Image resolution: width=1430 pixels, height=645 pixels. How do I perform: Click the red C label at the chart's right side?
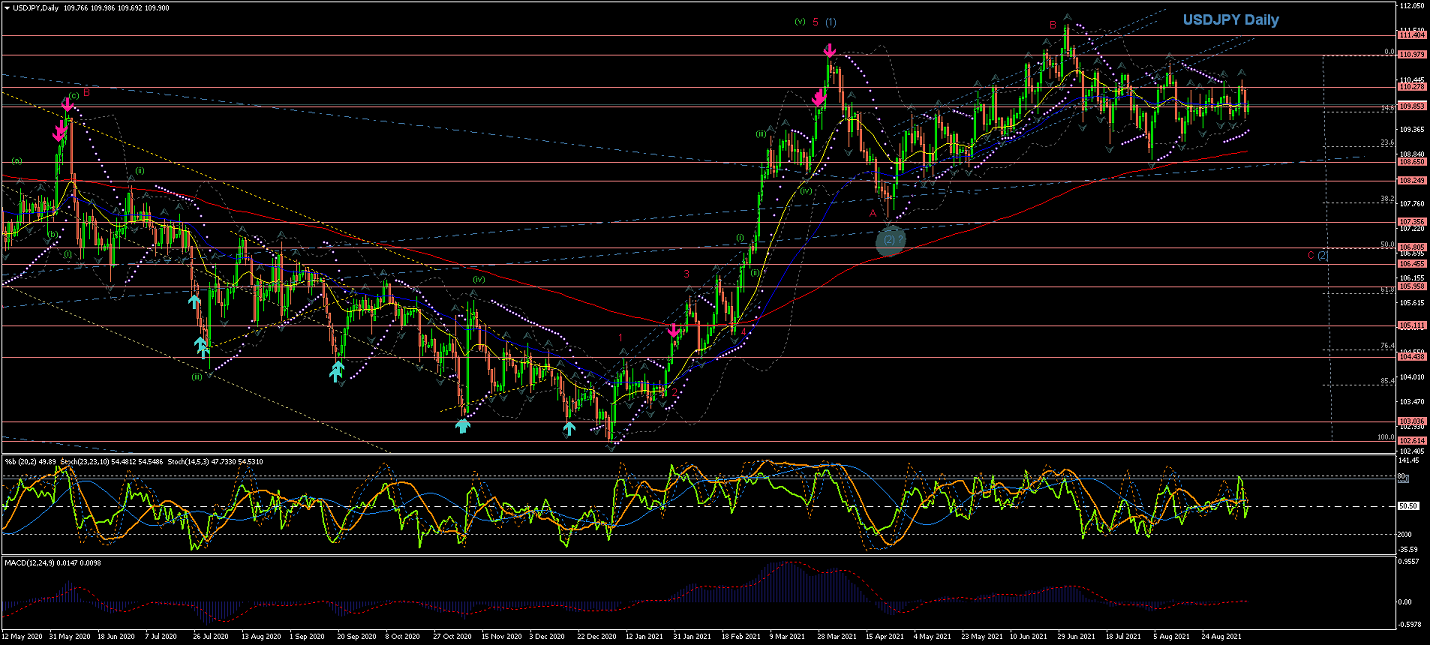pos(1311,255)
